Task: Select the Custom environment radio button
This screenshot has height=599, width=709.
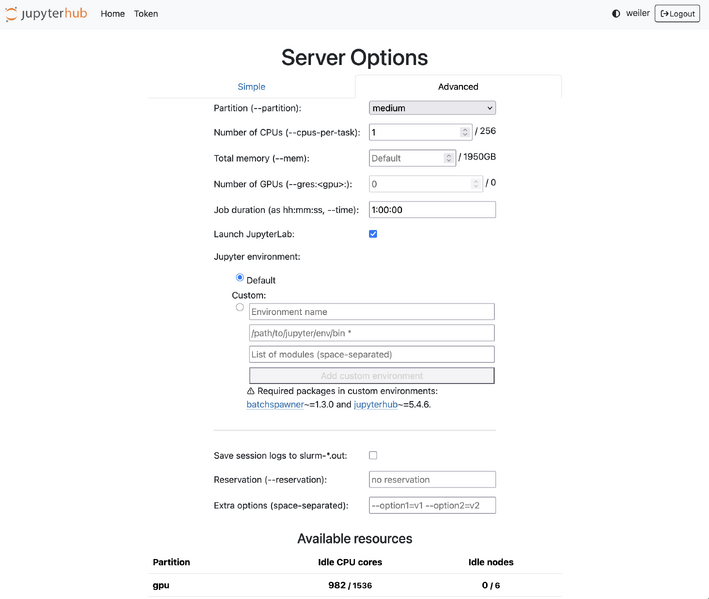Action: (240, 307)
